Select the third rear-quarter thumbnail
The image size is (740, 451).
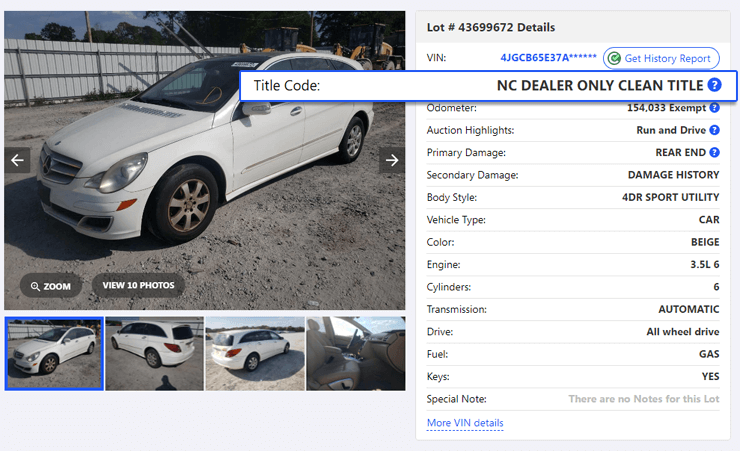[255, 354]
